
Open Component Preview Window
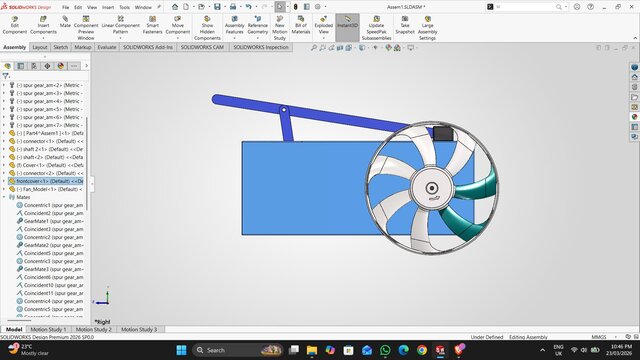[x=86, y=28]
